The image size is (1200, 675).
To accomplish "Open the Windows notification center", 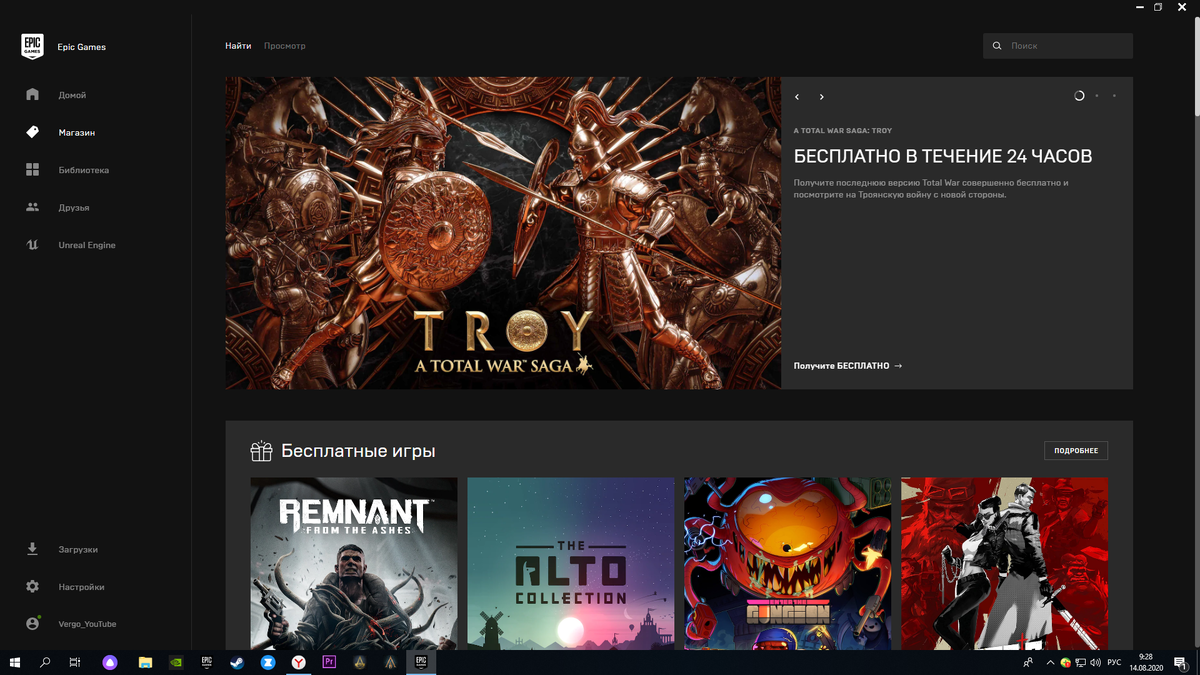I will coord(1182,662).
